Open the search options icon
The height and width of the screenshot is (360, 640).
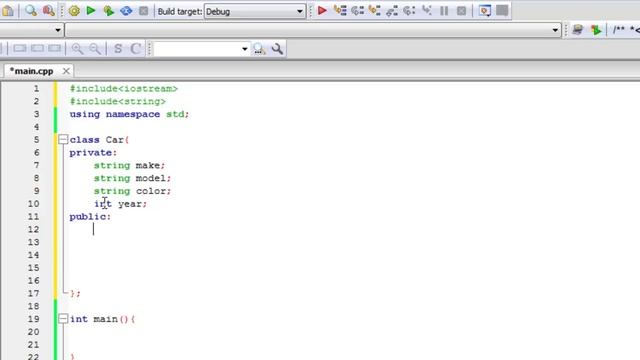[x=277, y=49]
